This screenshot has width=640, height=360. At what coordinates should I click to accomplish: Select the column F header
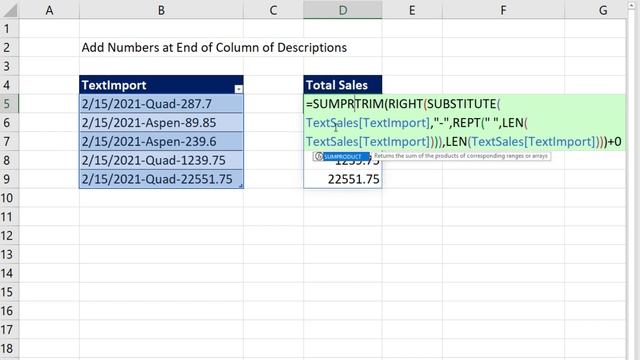(x=503, y=10)
